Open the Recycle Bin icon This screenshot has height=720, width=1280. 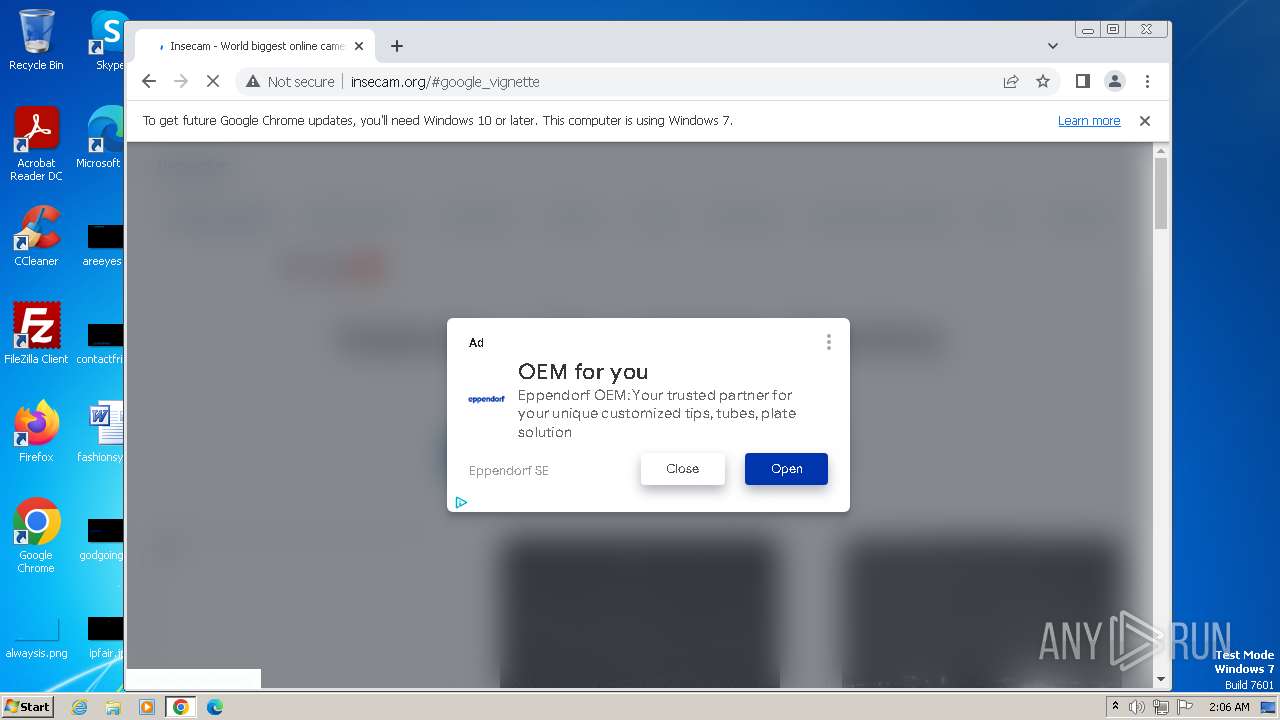36,40
